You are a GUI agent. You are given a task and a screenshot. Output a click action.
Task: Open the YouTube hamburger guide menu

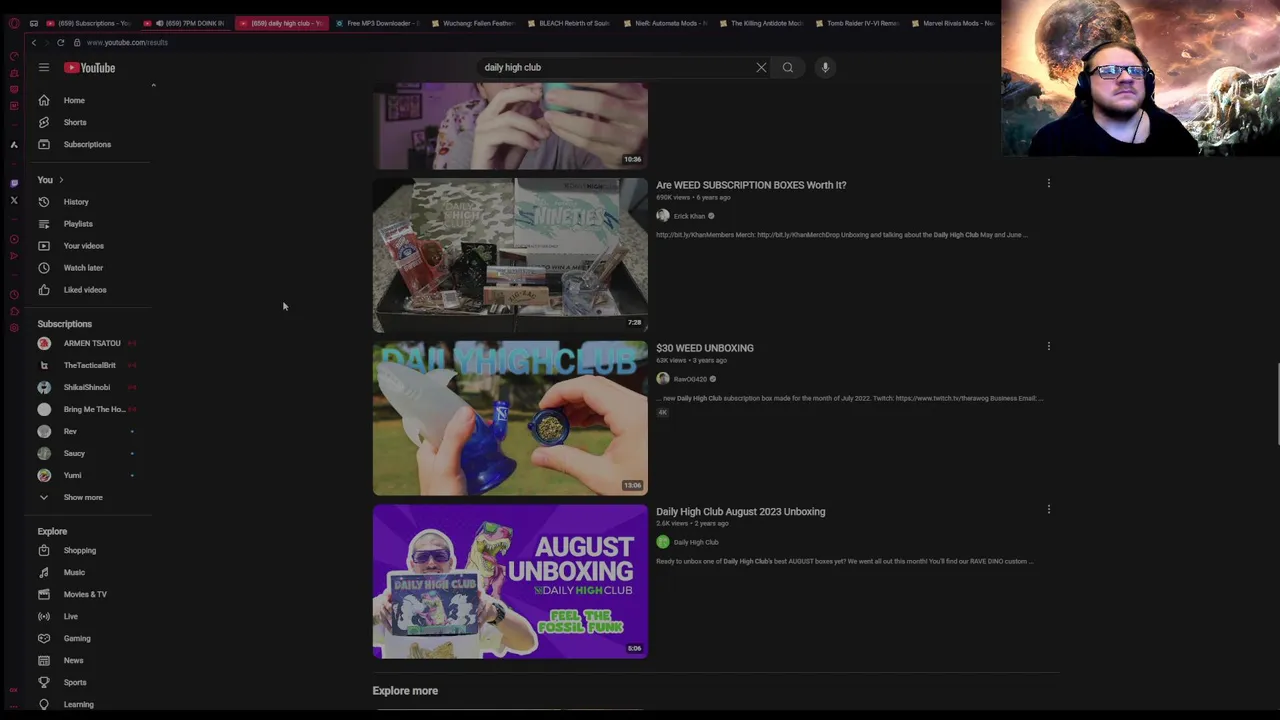click(44, 67)
